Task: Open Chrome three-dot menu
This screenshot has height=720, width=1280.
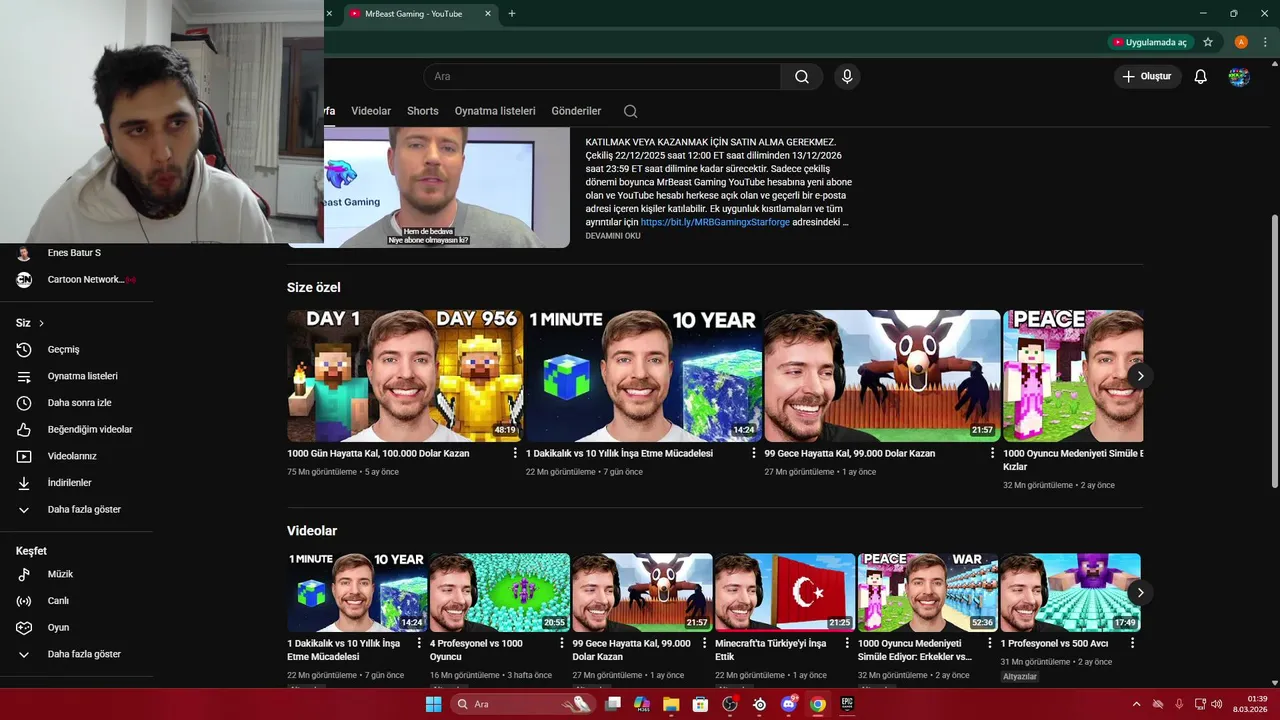Action: pos(1265,42)
